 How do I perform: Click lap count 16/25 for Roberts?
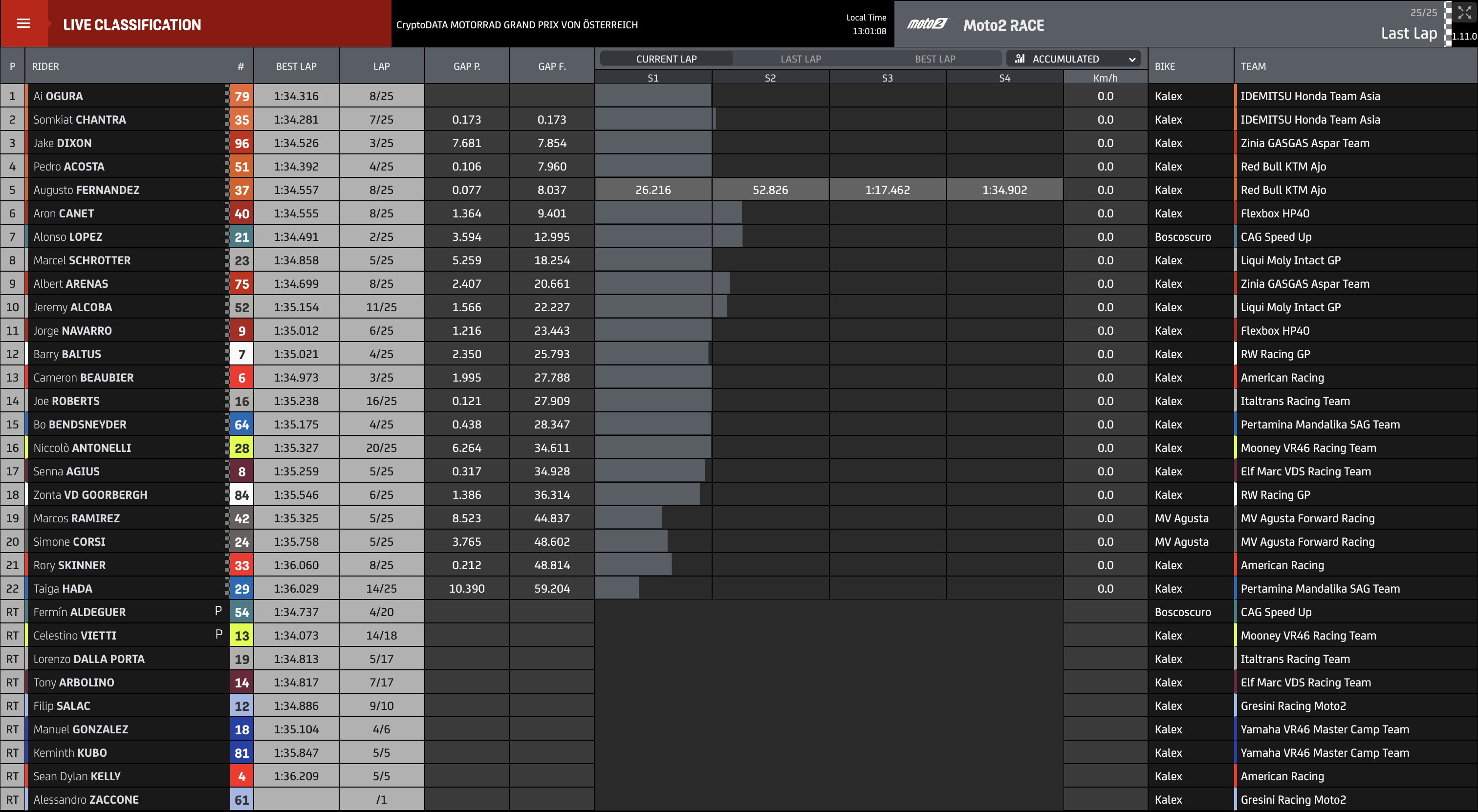point(381,401)
